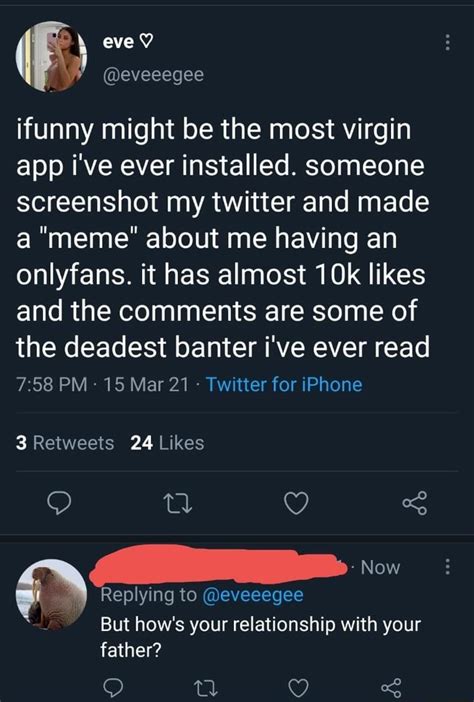Like eve's tweet with the heart icon
474x702 pixels.
coord(297,504)
